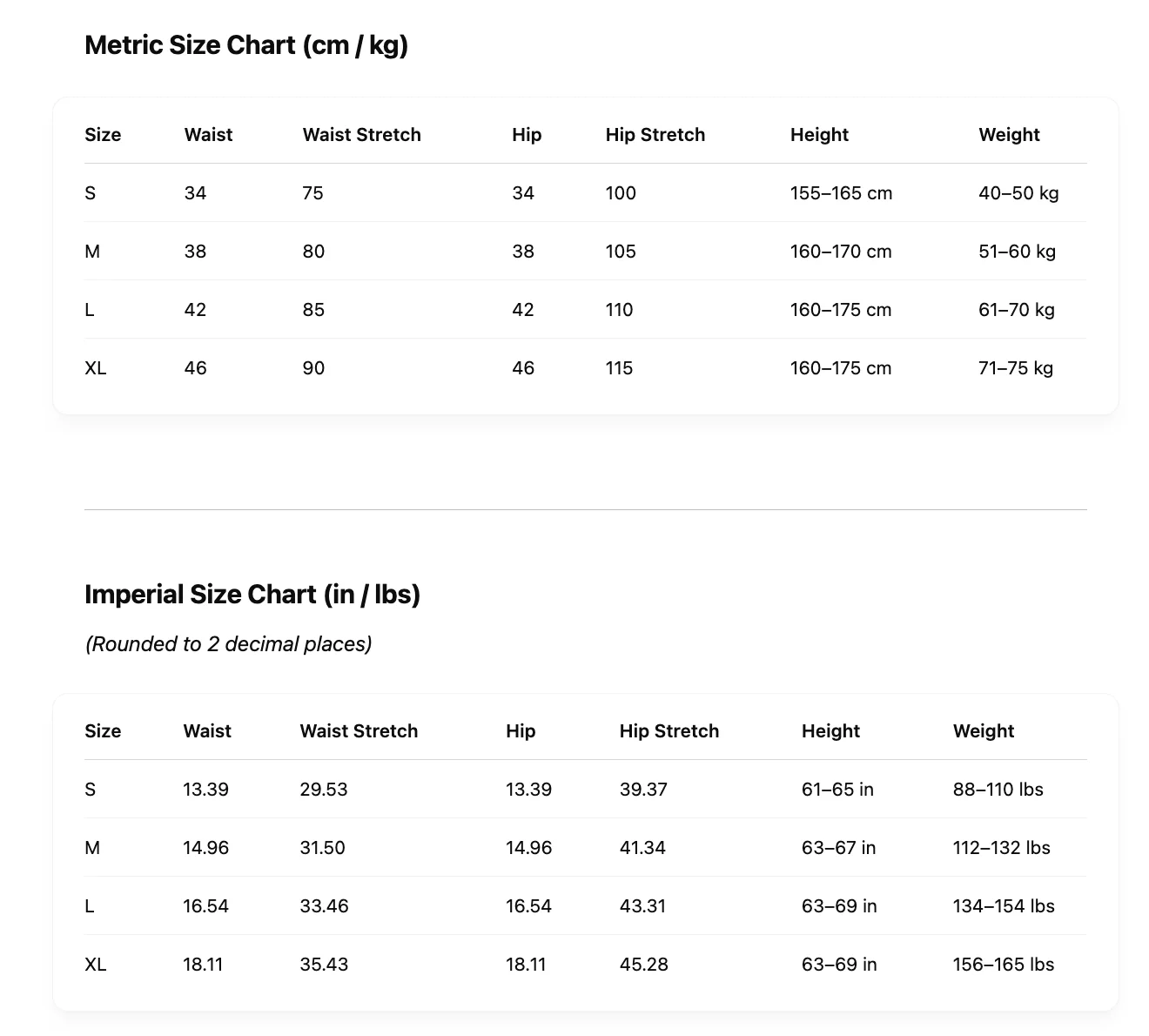Select the 51–60 kg weight value
This screenshot has height=1036, width=1149.
coord(1017,252)
